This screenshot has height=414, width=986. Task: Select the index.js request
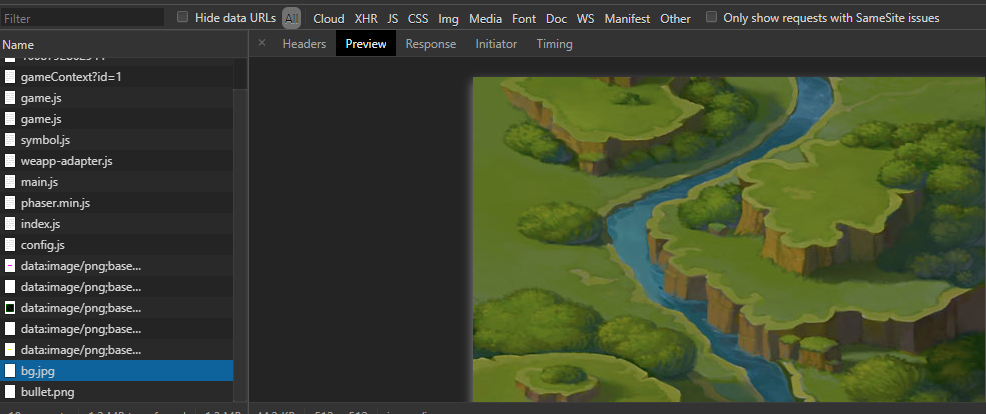[116, 224]
